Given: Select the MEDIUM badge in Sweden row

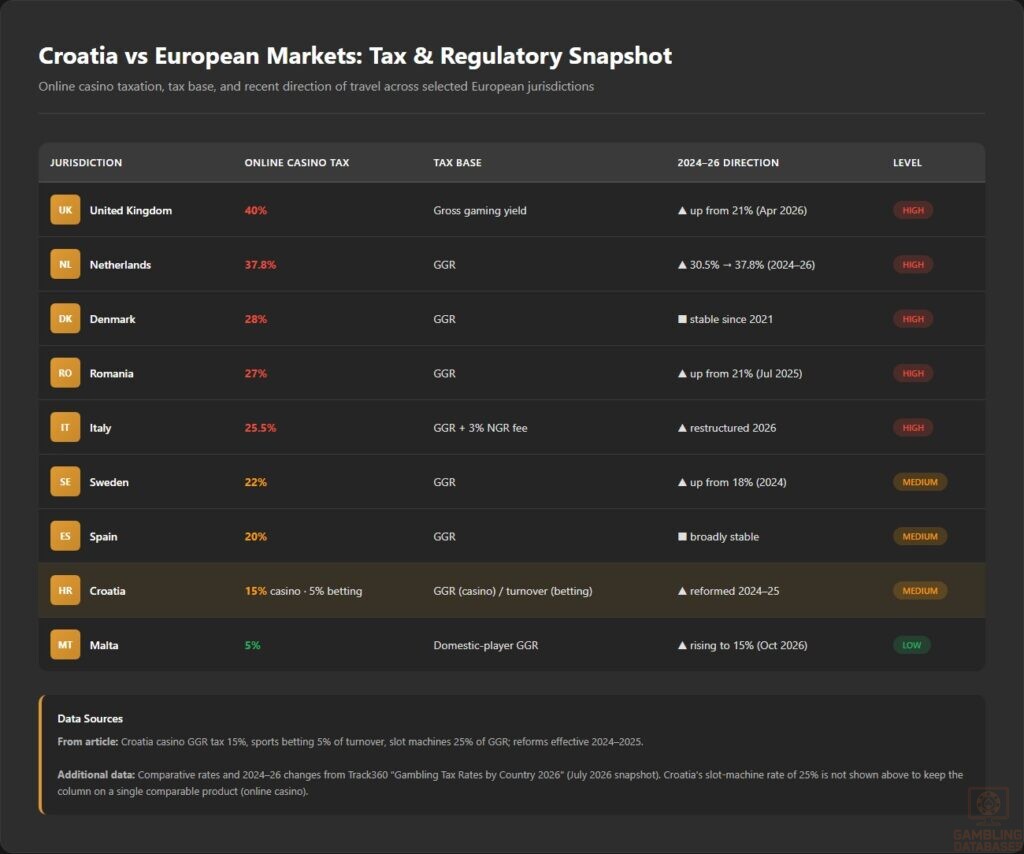Looking at the screenshot, I should [x=920, y=482].
